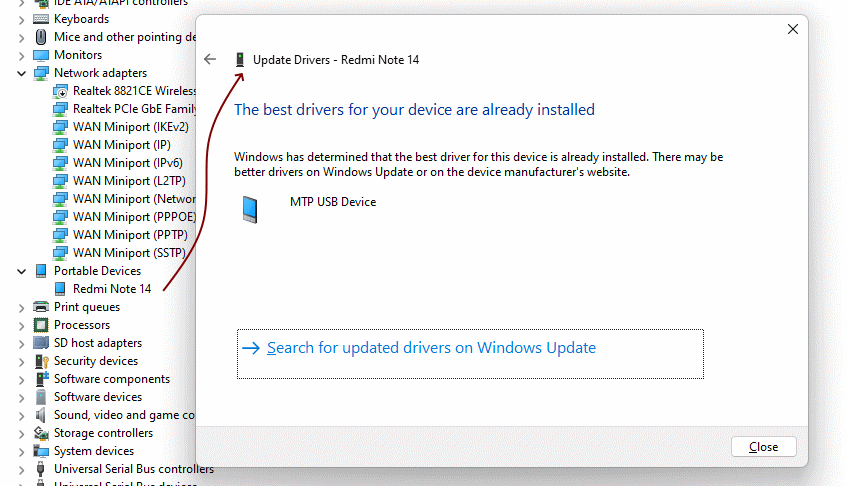Click the Universal Serial Bus controllers icon

[x=41, y=469]
